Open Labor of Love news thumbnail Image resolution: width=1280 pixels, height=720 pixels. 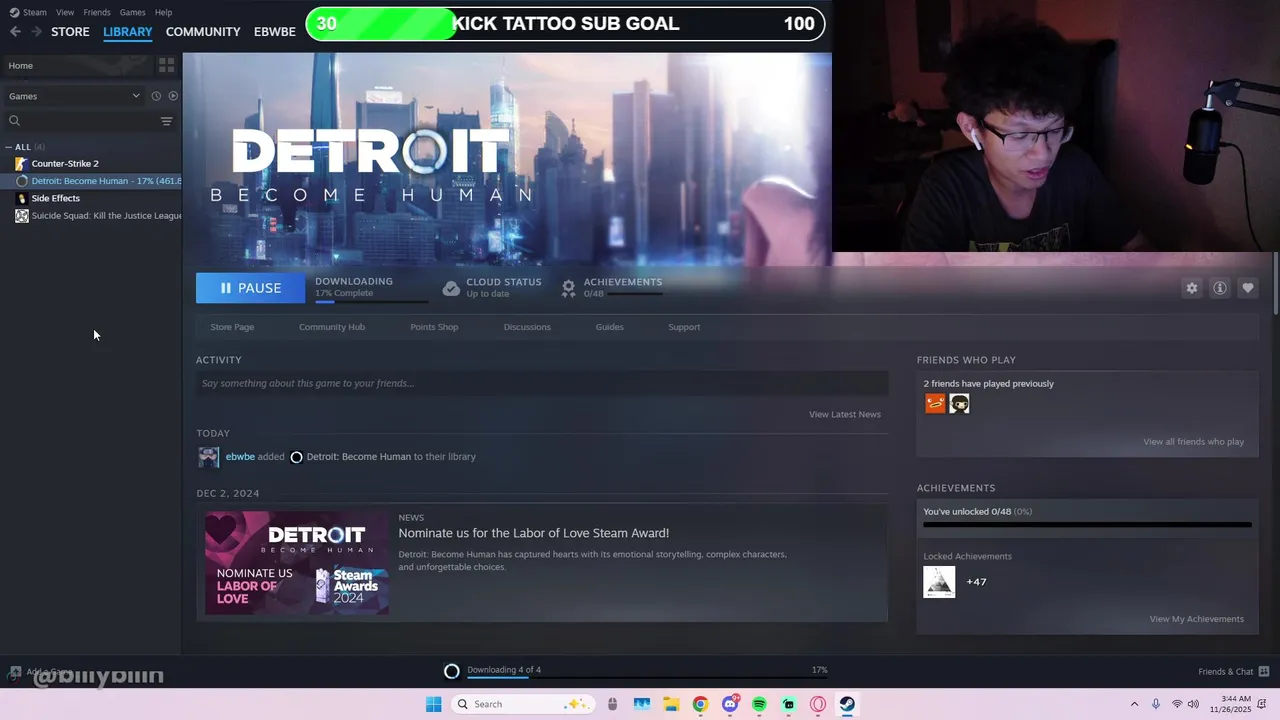(297, 563)
